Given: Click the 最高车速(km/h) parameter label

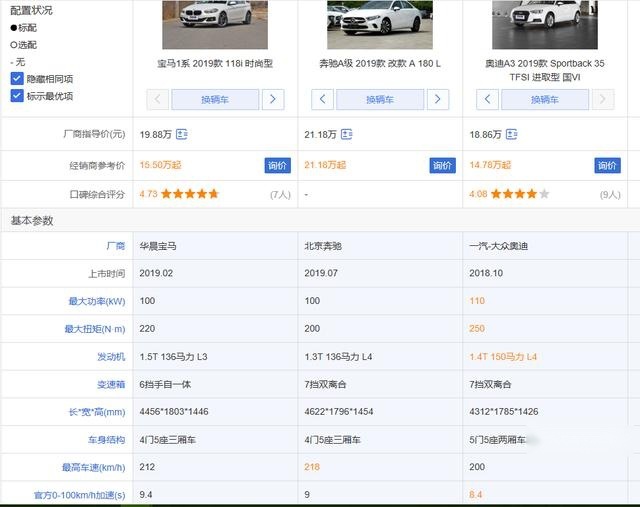Looking at the screenshot, I should (93, 467).
